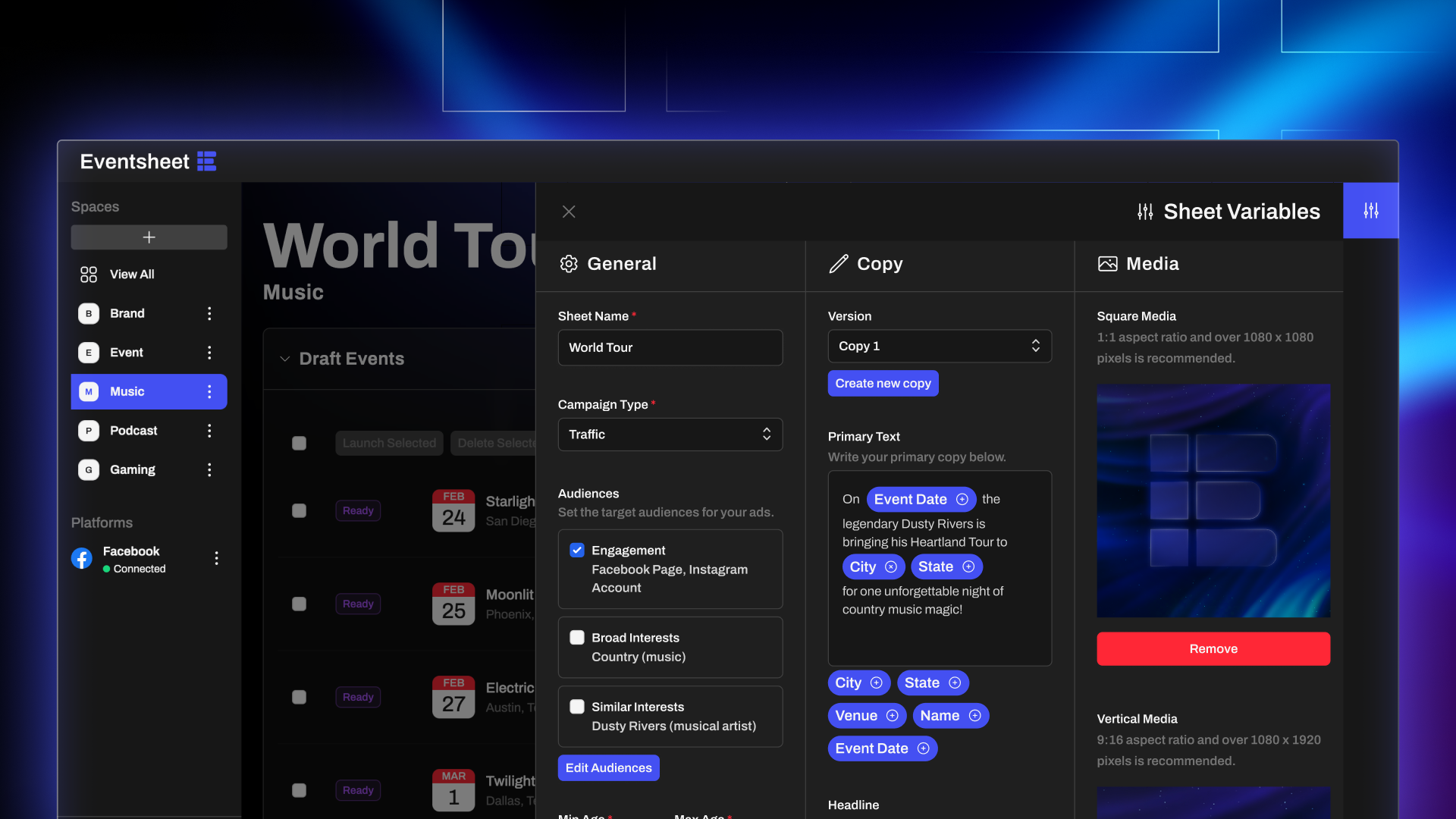This screenshot has height=819, width=1456.
Task: Add a new space with plus button
Action: (149, 237)
